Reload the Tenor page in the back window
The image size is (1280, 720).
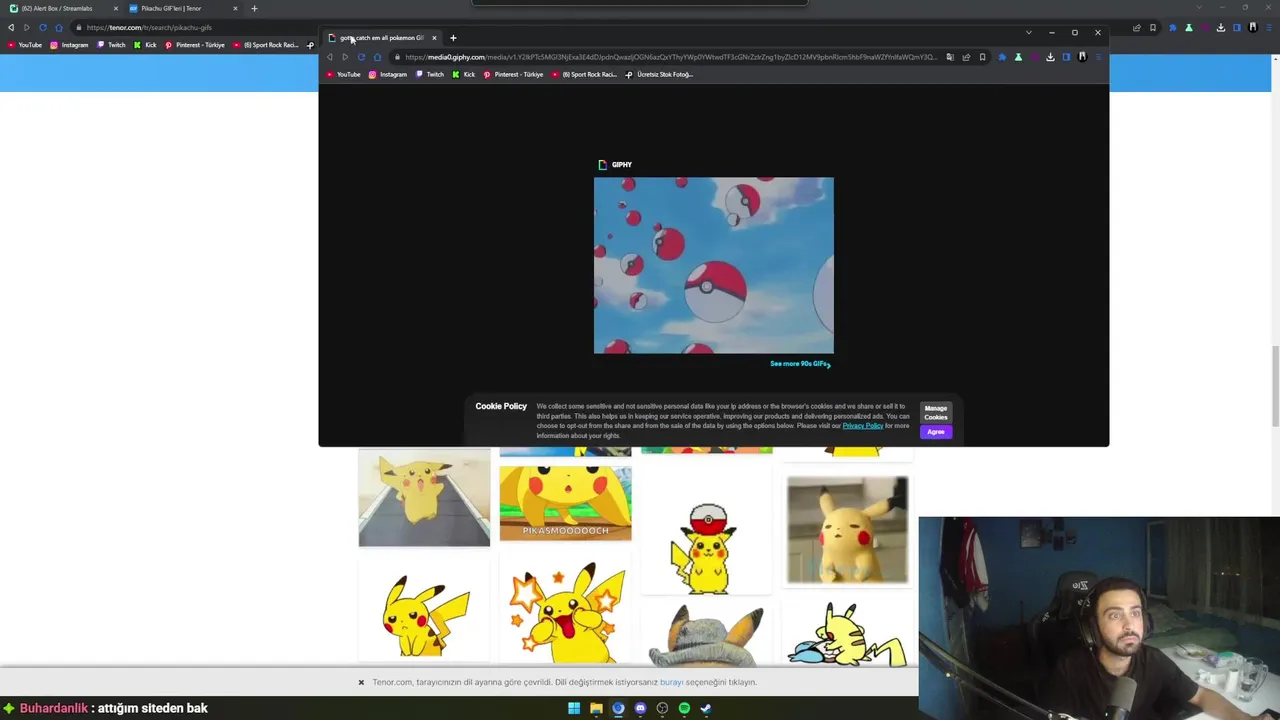click(x=42, y=27)
